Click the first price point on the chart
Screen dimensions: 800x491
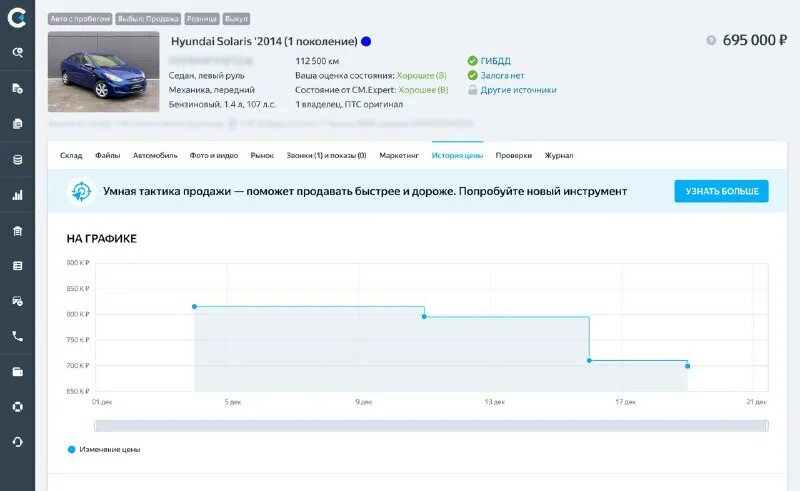pyautogui.click(x=194, y=307)
